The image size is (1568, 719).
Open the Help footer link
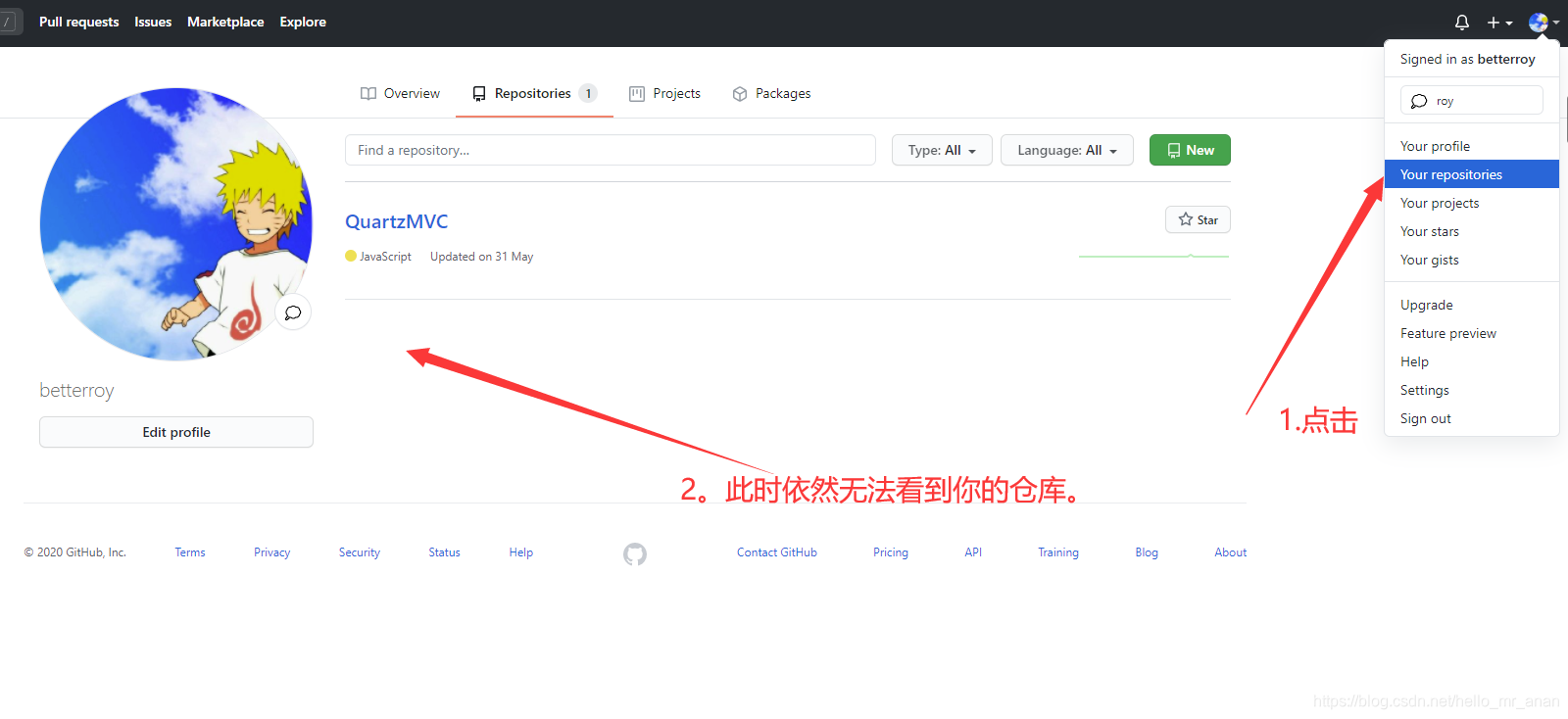pyautogui.click(x=521, y=552)
